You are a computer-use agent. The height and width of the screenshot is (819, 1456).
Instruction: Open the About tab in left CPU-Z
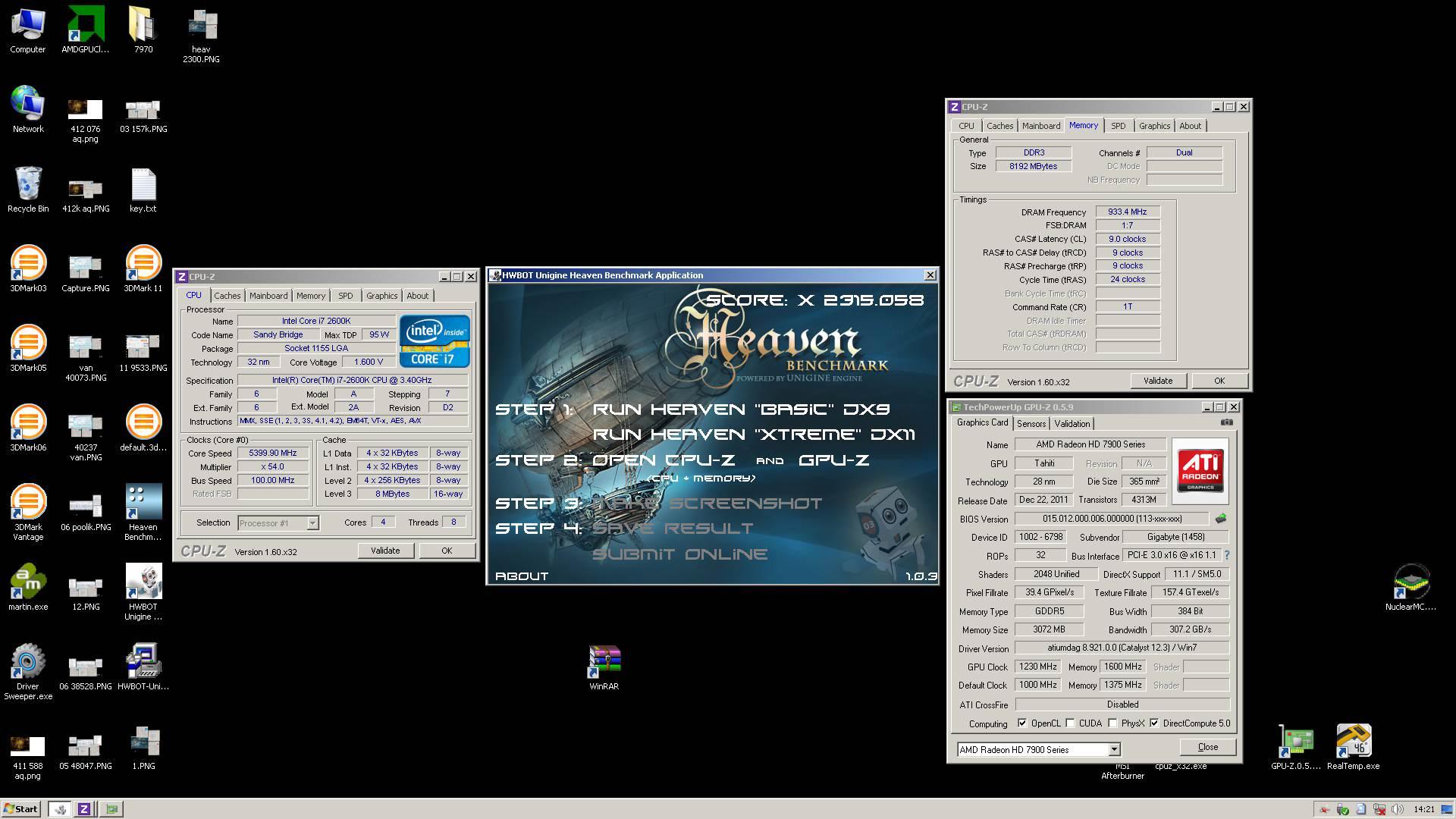(418, 296)
